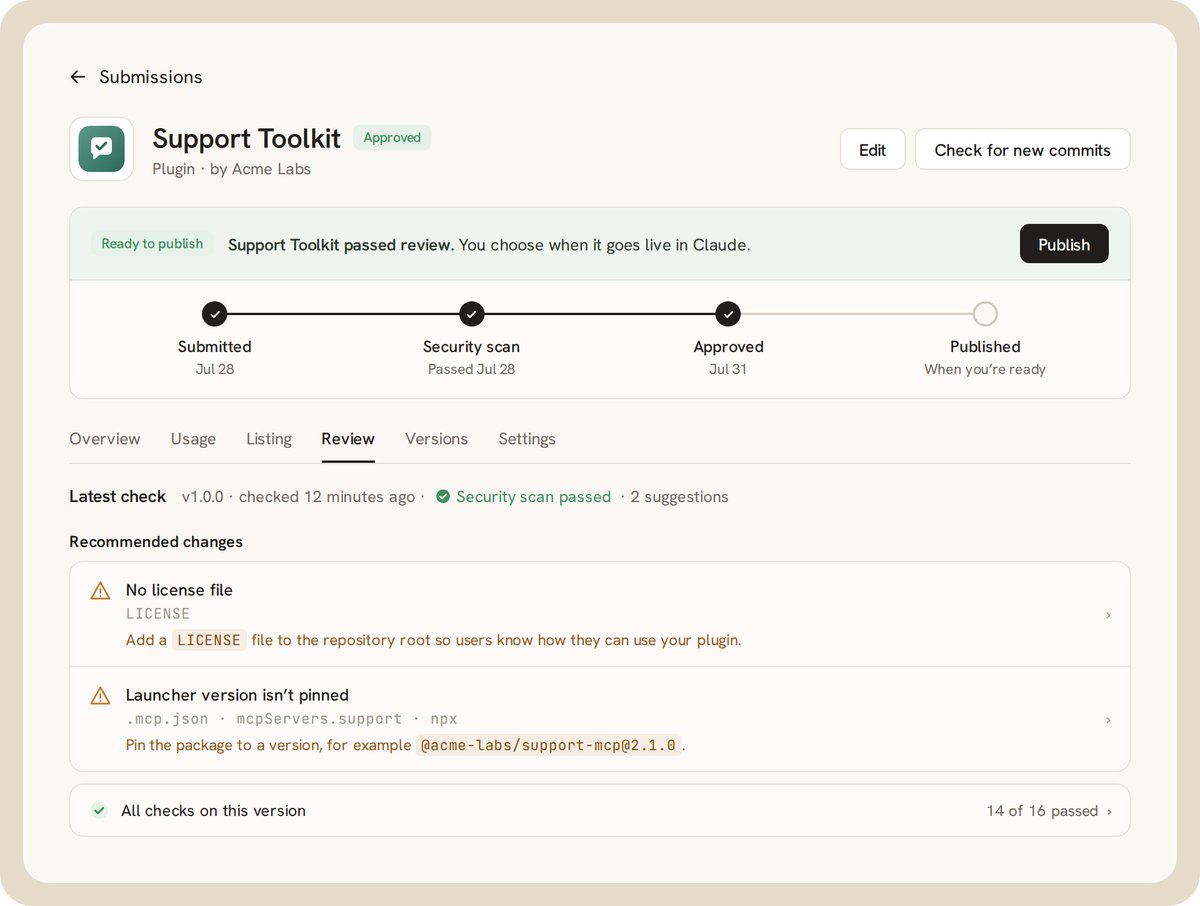This screenshot has height=906, width=1200.
Task: Click the Submitted step checkmark circle
Action: click(x=215, y=314)
